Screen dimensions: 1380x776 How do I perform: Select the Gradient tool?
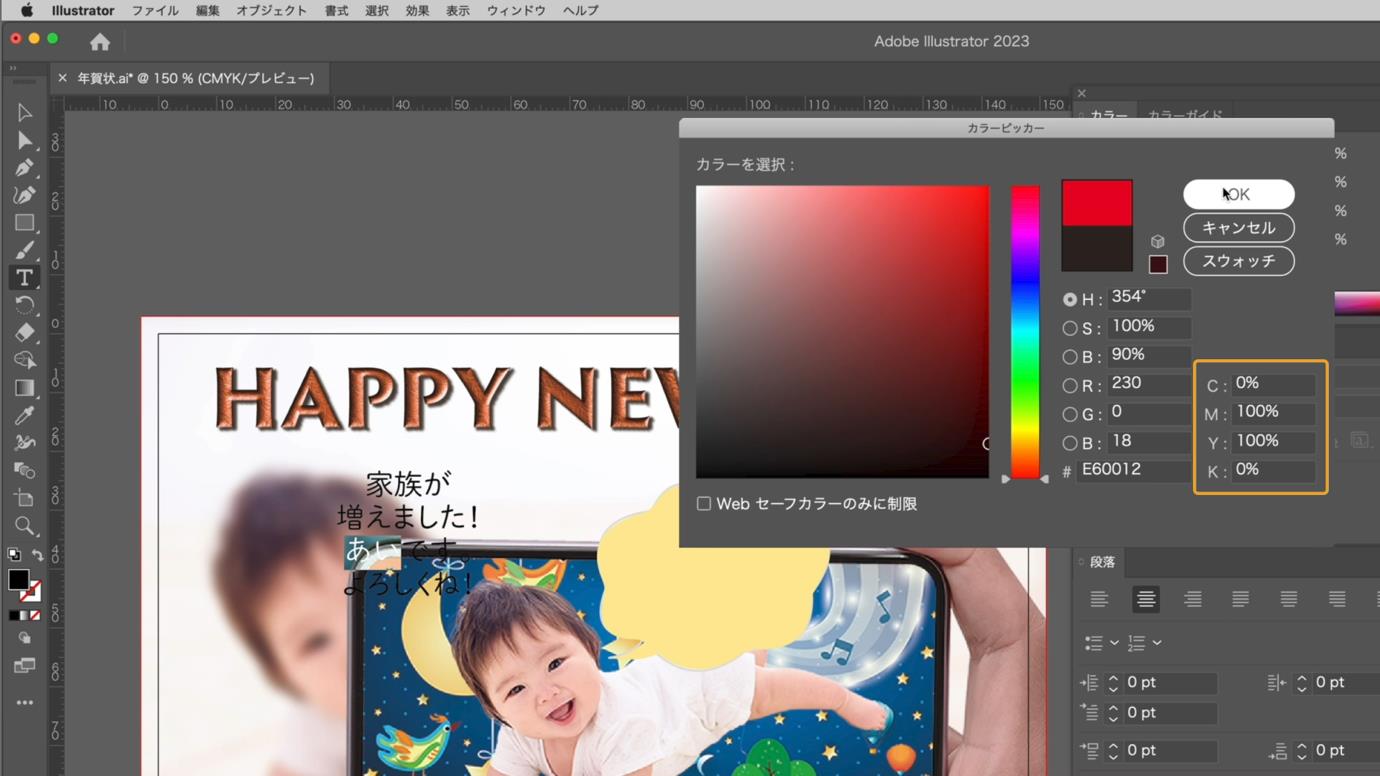[25, 388]
